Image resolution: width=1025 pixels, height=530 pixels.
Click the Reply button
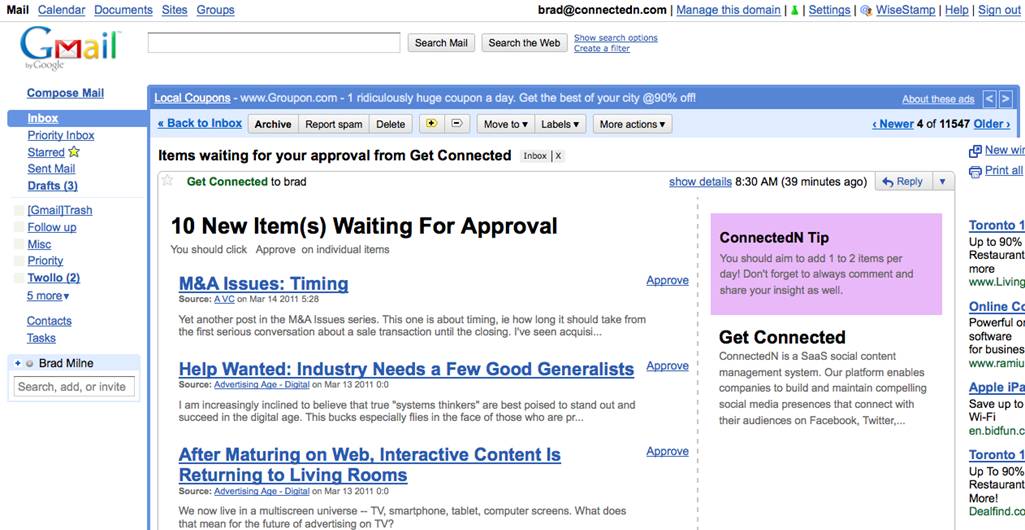click(x=903, y=182)
